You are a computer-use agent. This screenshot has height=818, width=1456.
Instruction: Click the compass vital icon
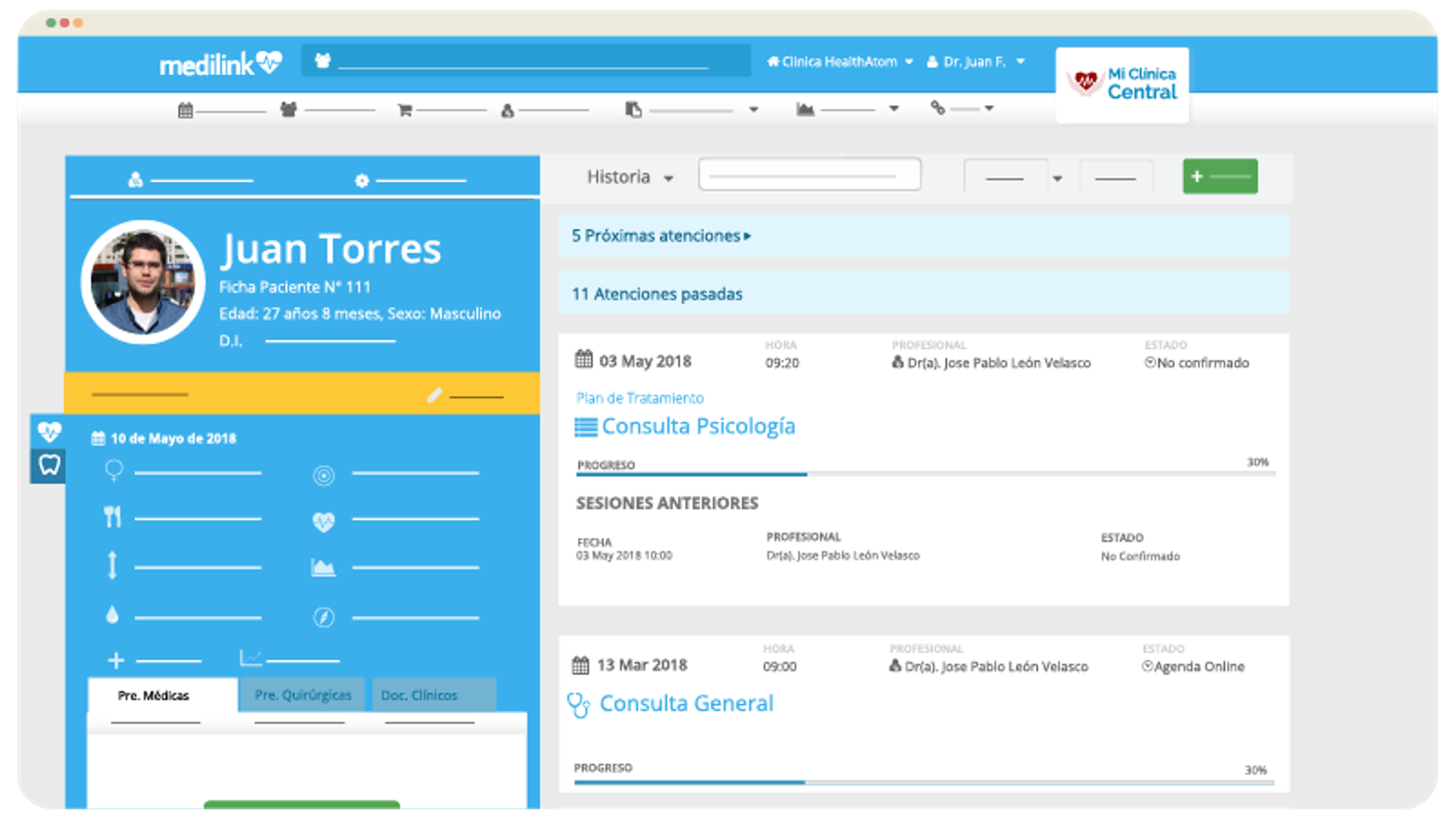324,617
